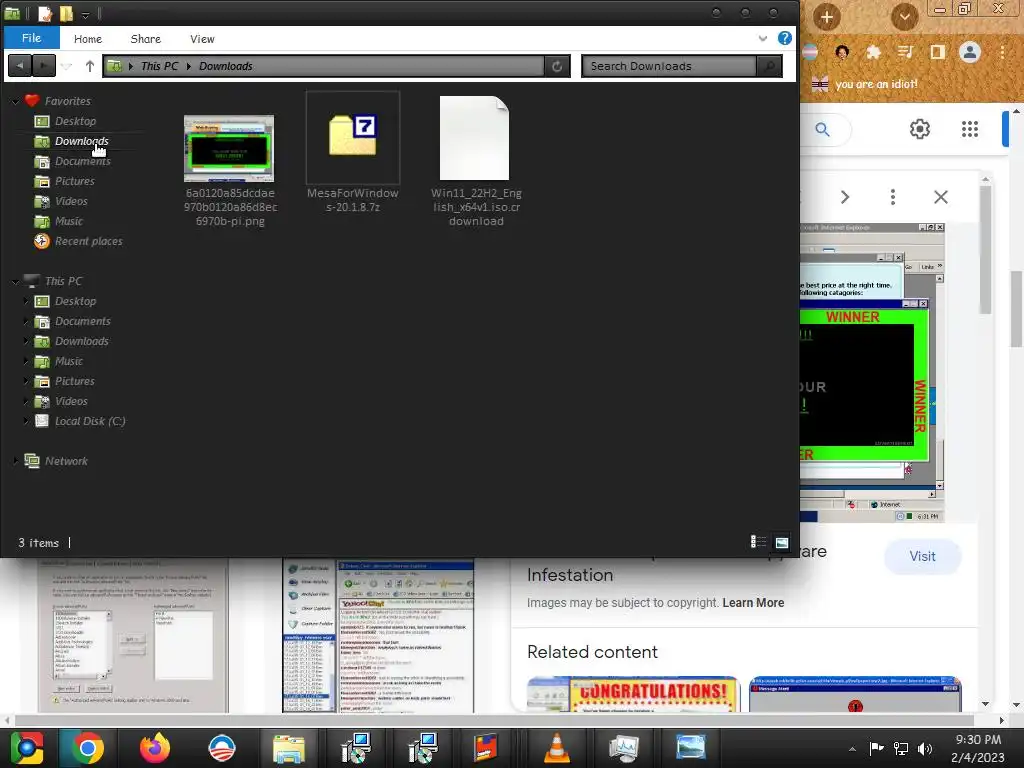Click the properties icon in Explorer title bar
The height and width of the screenshot is (768, 1024).
pyautogui.click(x=44, y=13)
